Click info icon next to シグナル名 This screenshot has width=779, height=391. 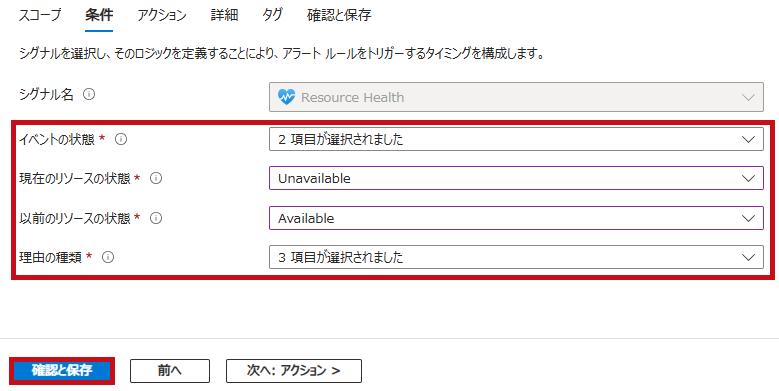point(89,94)
